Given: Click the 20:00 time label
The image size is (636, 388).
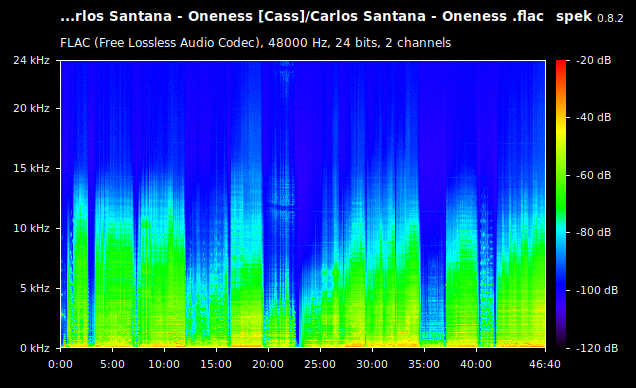Looking at the screenshot, I should [x=268, y=364].
